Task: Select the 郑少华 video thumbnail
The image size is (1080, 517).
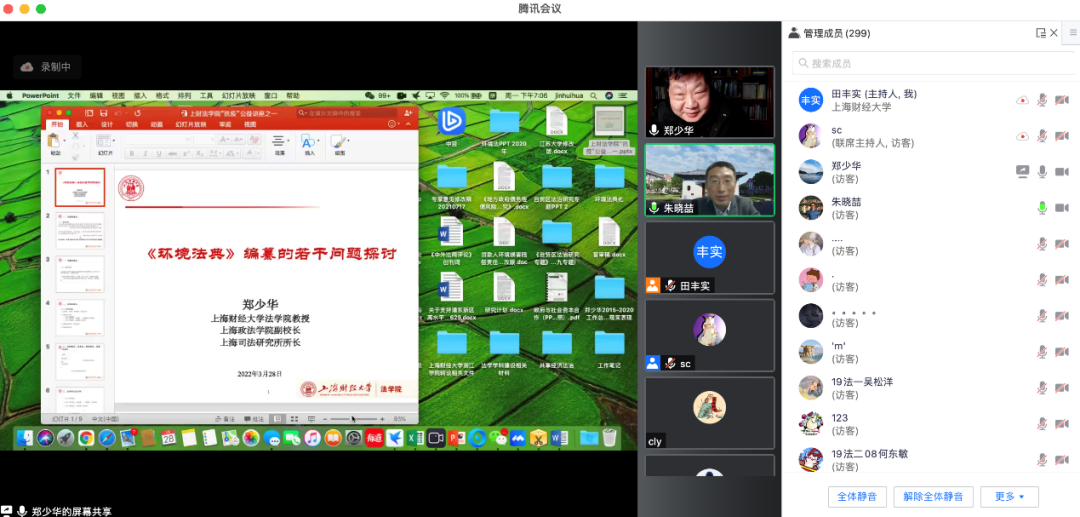Action: pos(709,103)
